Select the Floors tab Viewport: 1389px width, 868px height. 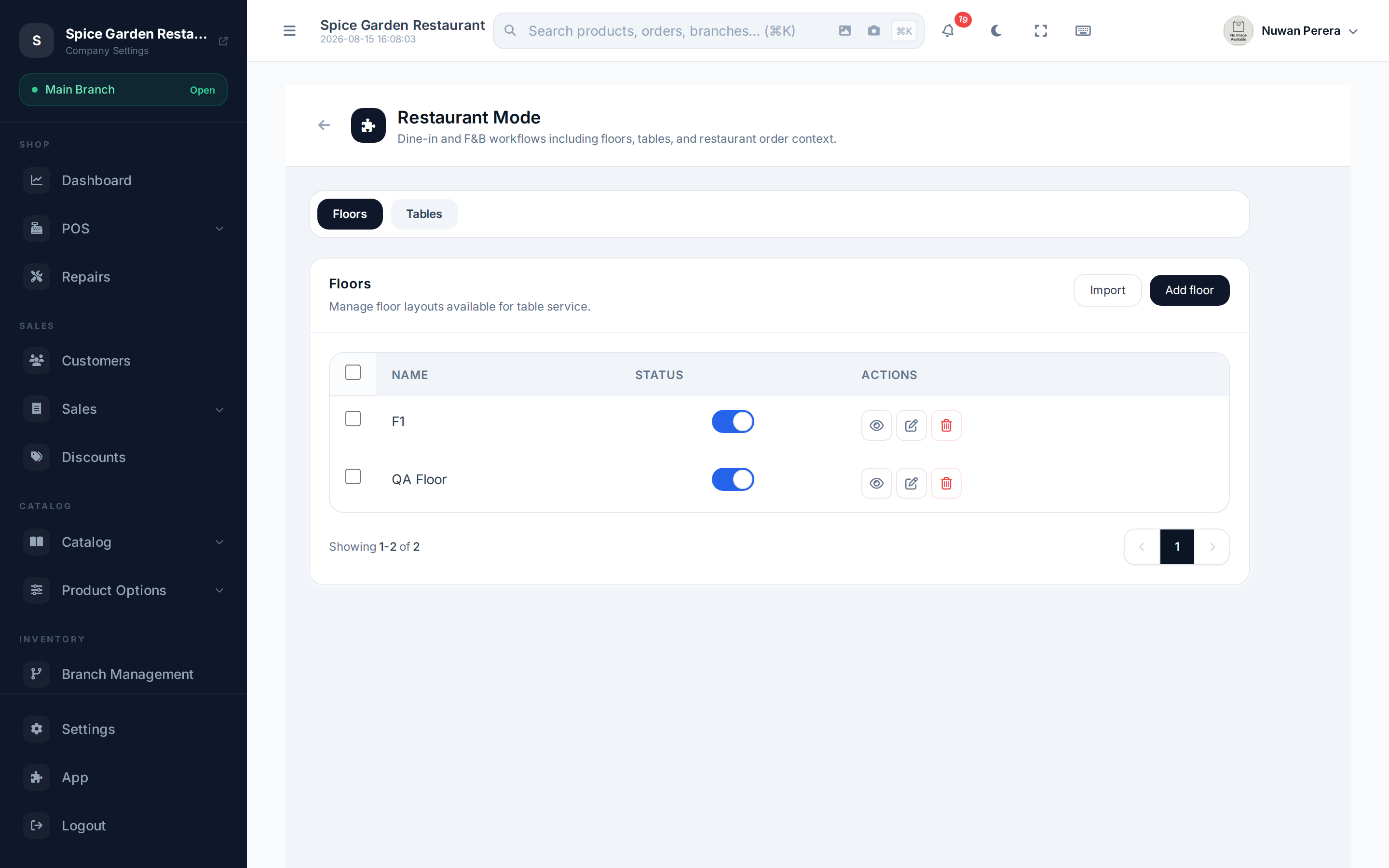pyautogui.click(x=350, y=214)
